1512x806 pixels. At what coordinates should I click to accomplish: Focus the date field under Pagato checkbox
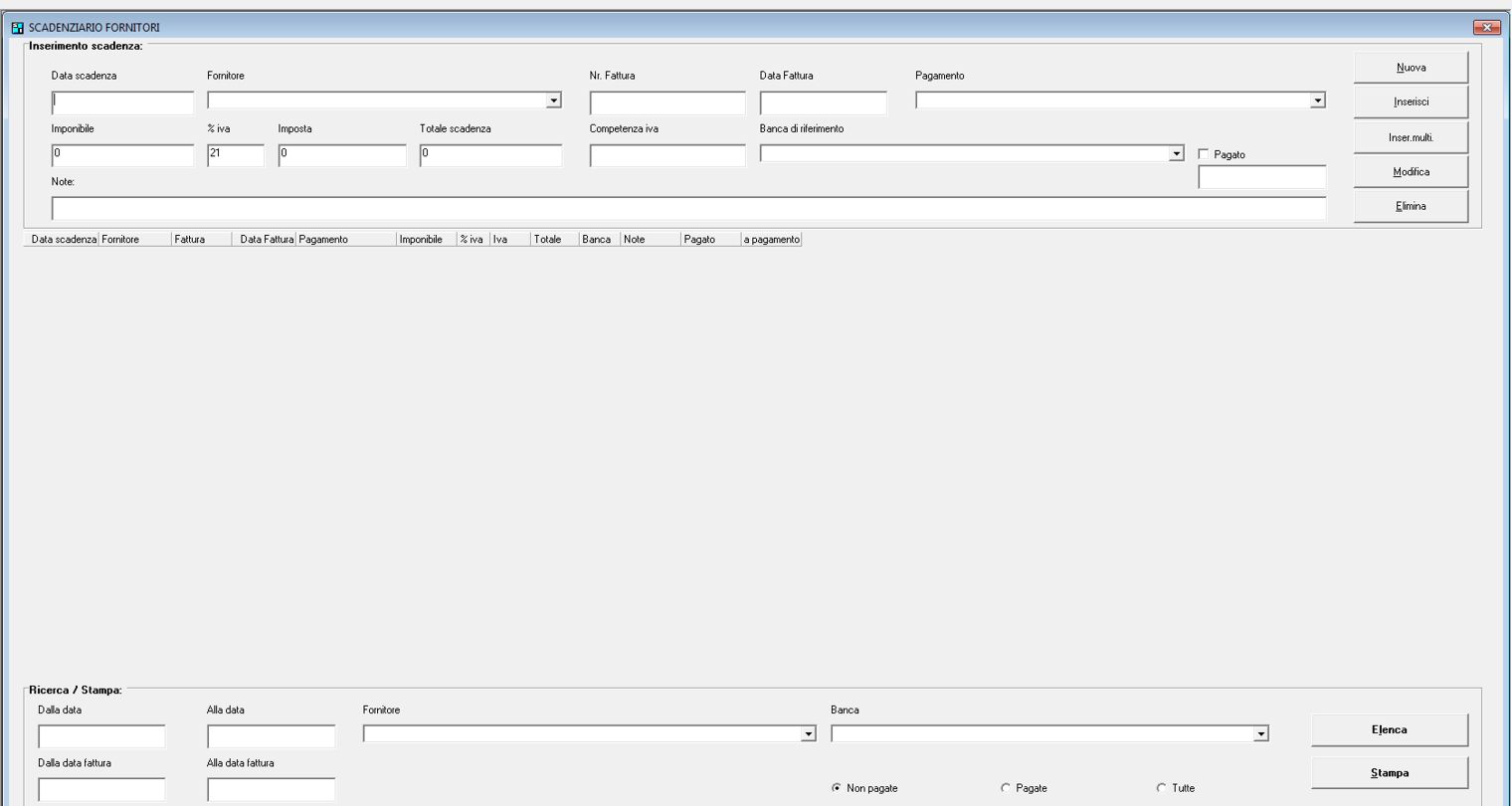point(1262,177)
